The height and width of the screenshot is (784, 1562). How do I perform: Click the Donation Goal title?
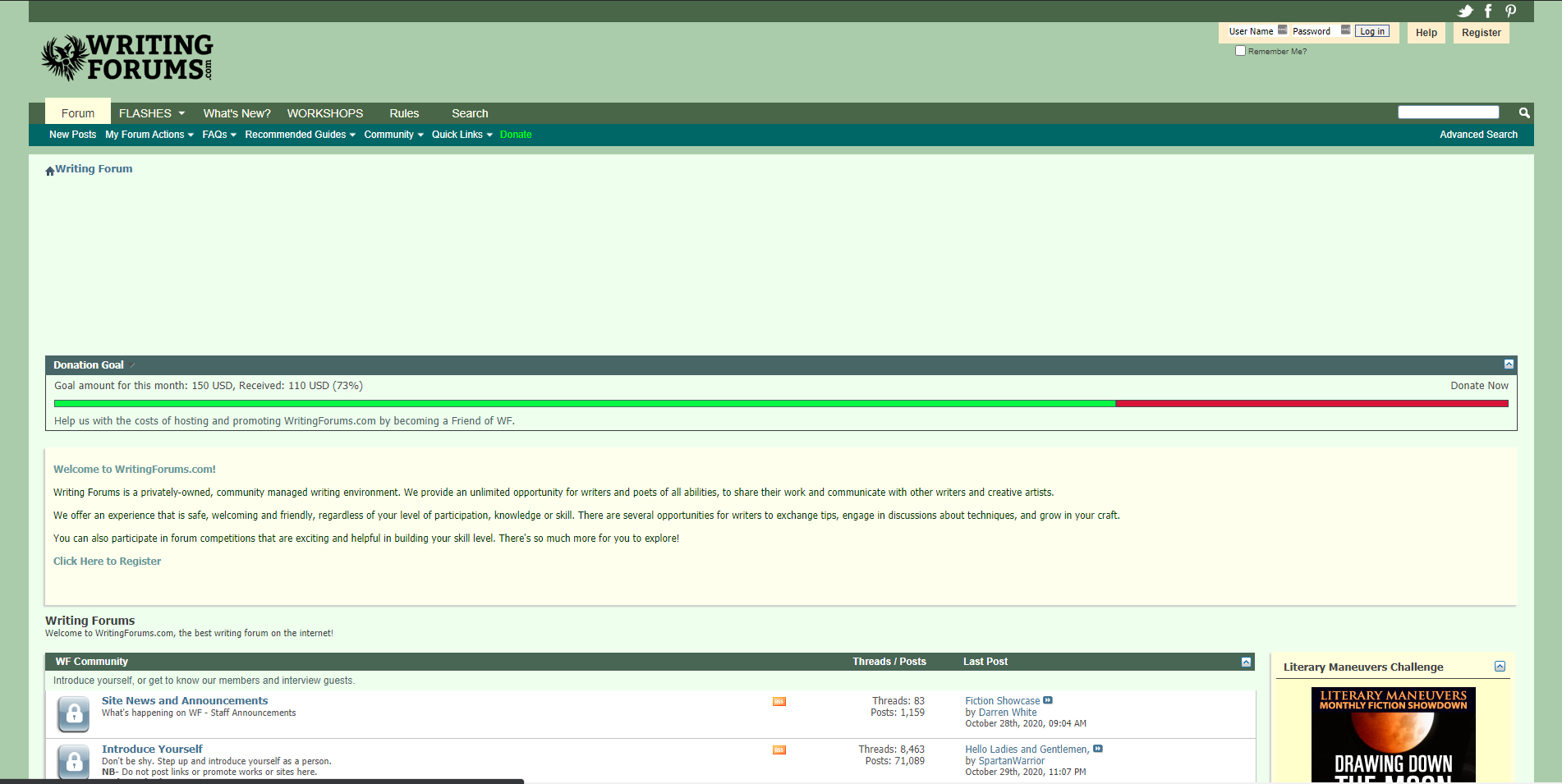(89, 365)
